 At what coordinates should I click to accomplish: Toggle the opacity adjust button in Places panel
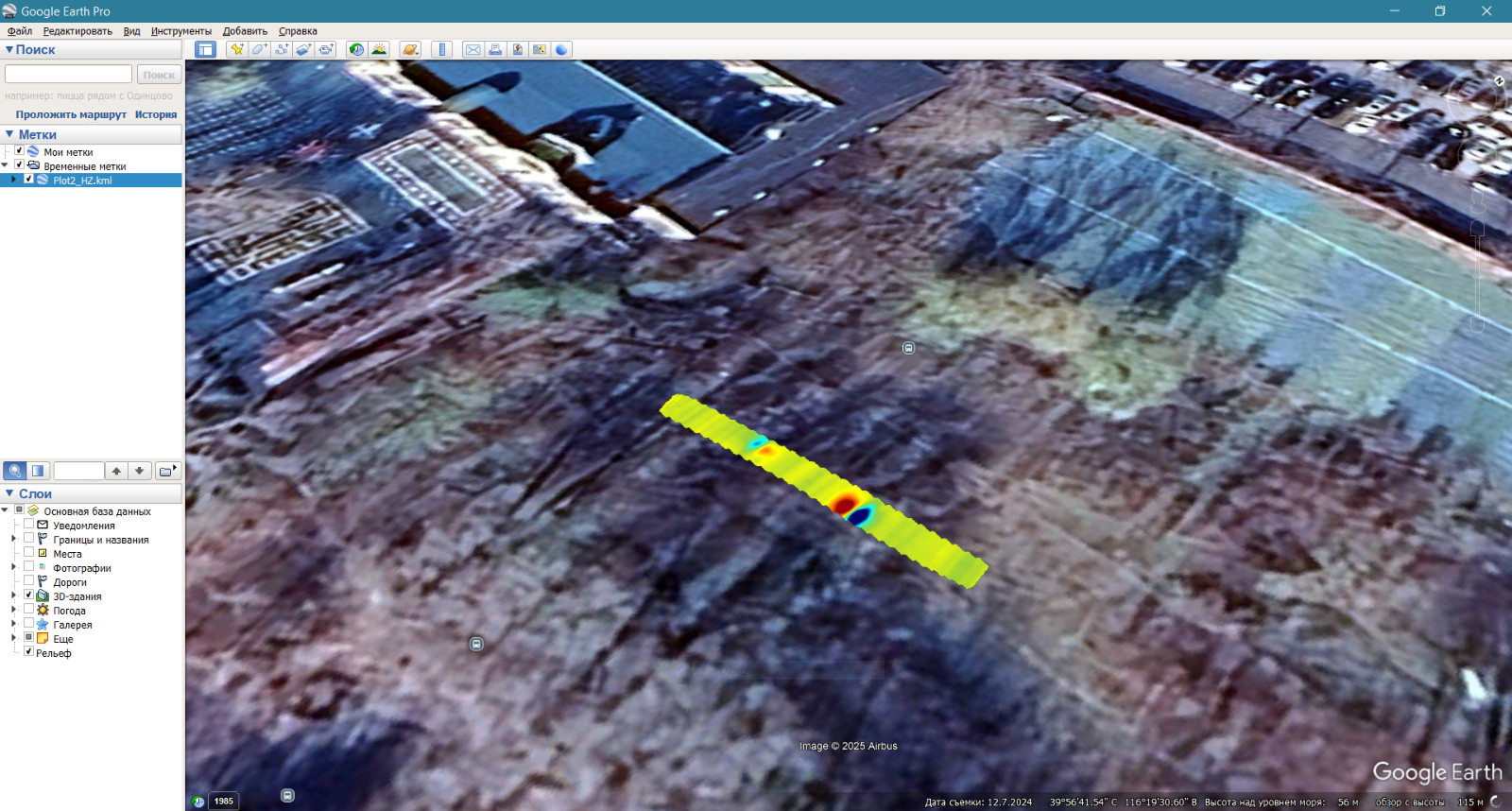click(38, 471)
